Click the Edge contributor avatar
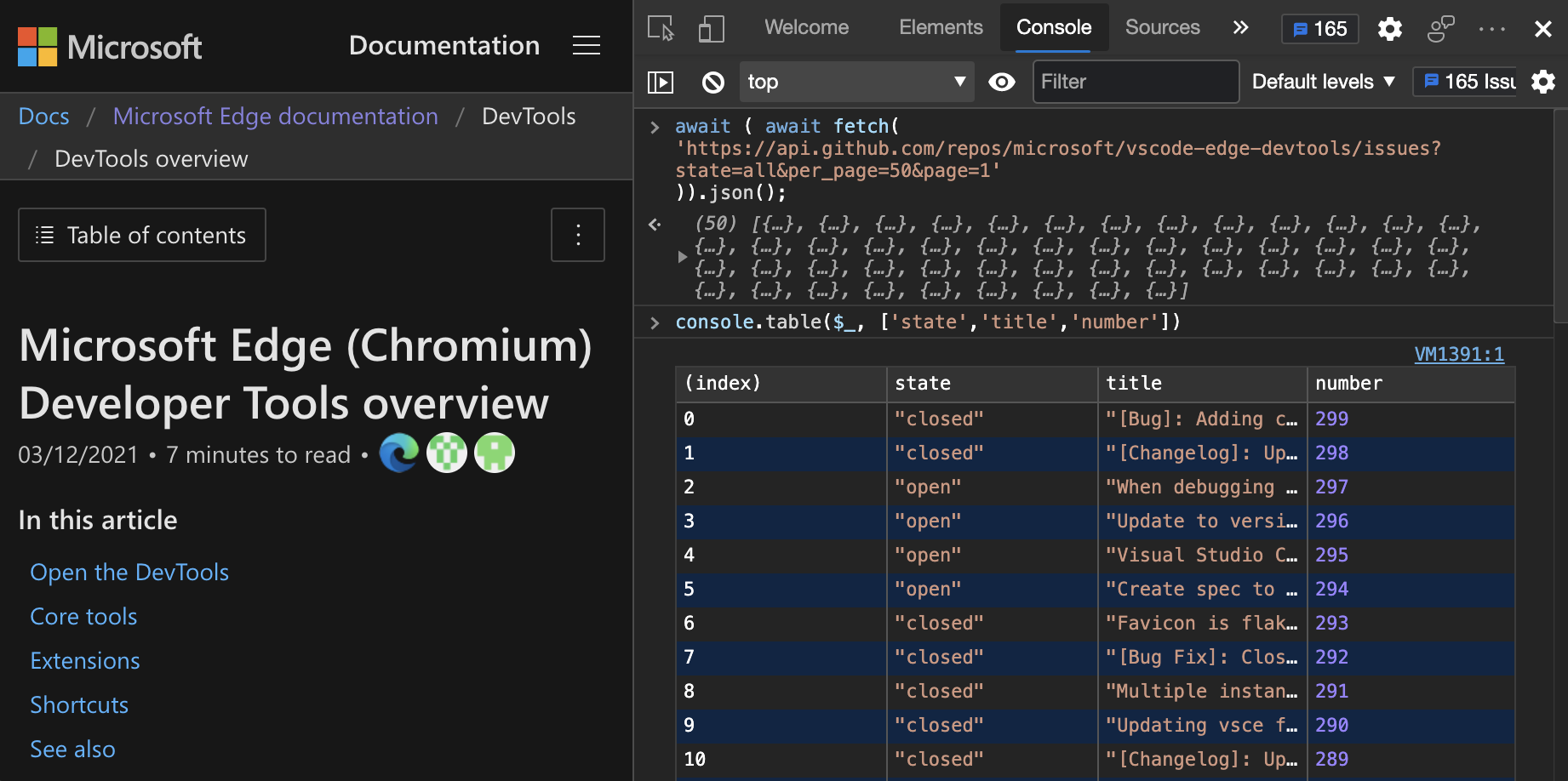 pyautogui.click(x=399, y=453)
